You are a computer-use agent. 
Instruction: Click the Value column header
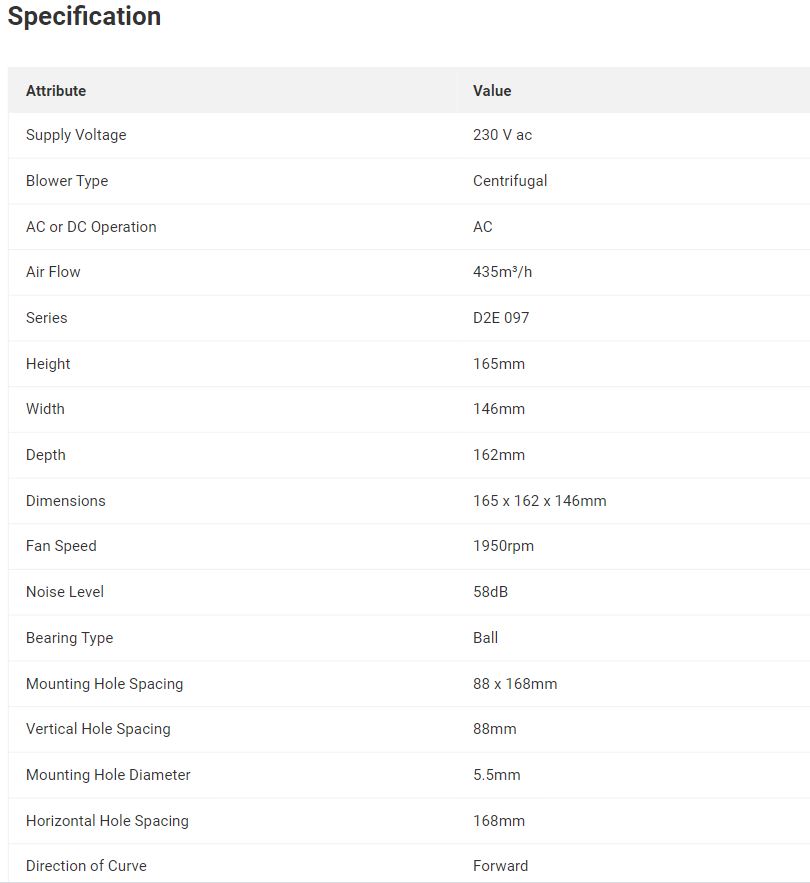[492, 91]
